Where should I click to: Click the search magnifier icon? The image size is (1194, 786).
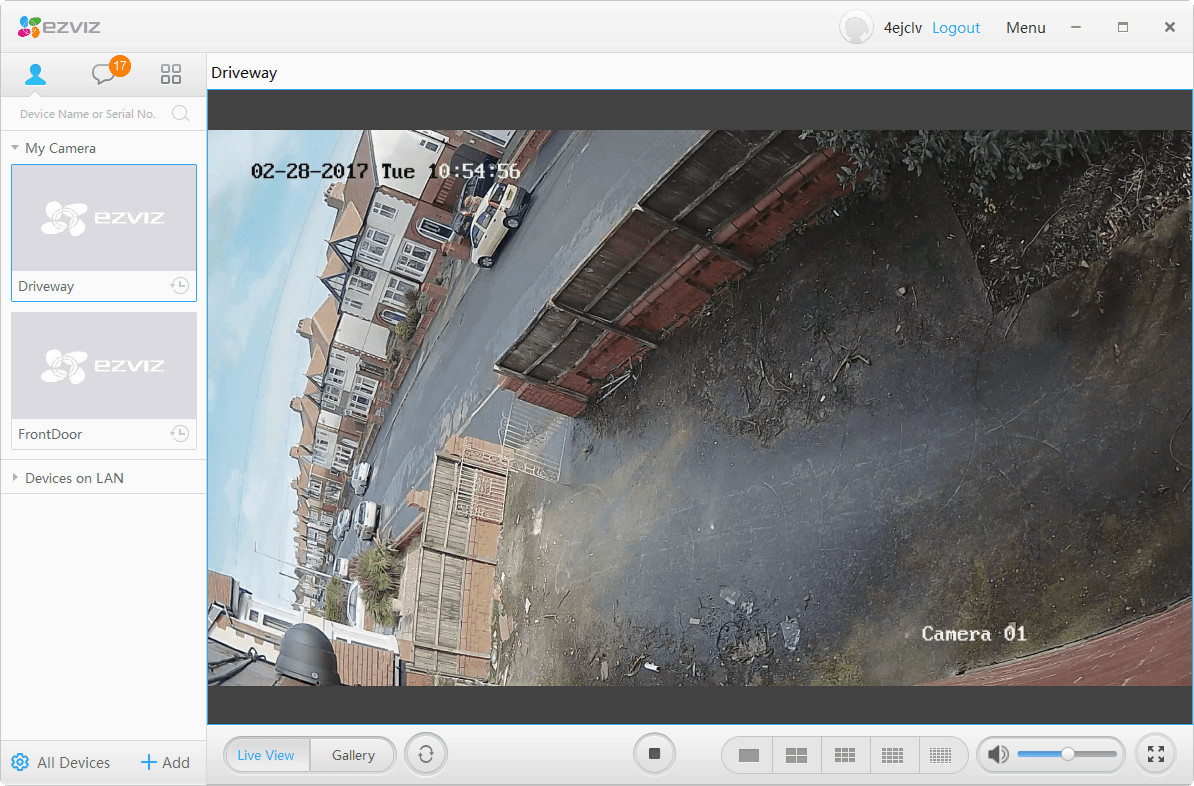(181, 113)
